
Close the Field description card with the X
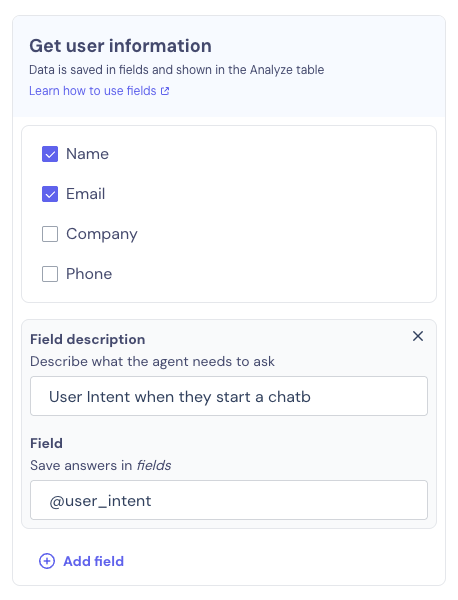pyautogui.click(x=418, y=336)
